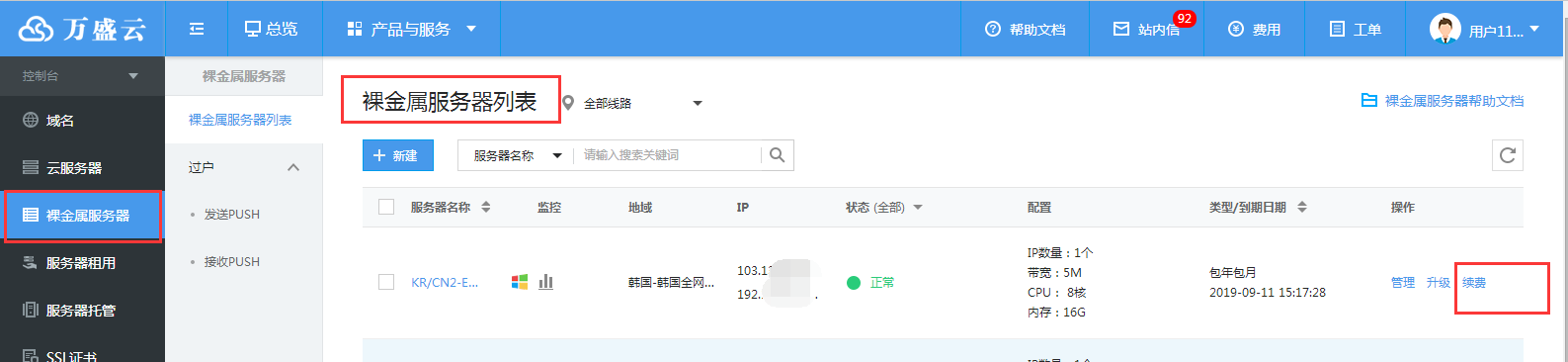Open 发送PUSH submenu item
This screenshot has width=1568, height=362.
coord(232,215)
